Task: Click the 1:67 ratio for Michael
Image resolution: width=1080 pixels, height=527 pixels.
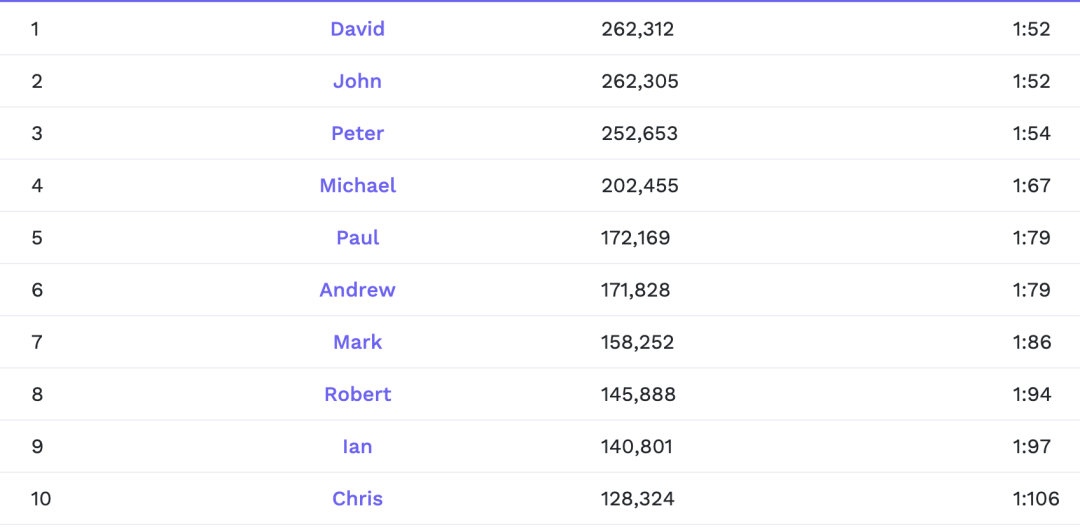Action: (x=1031, y=185)
